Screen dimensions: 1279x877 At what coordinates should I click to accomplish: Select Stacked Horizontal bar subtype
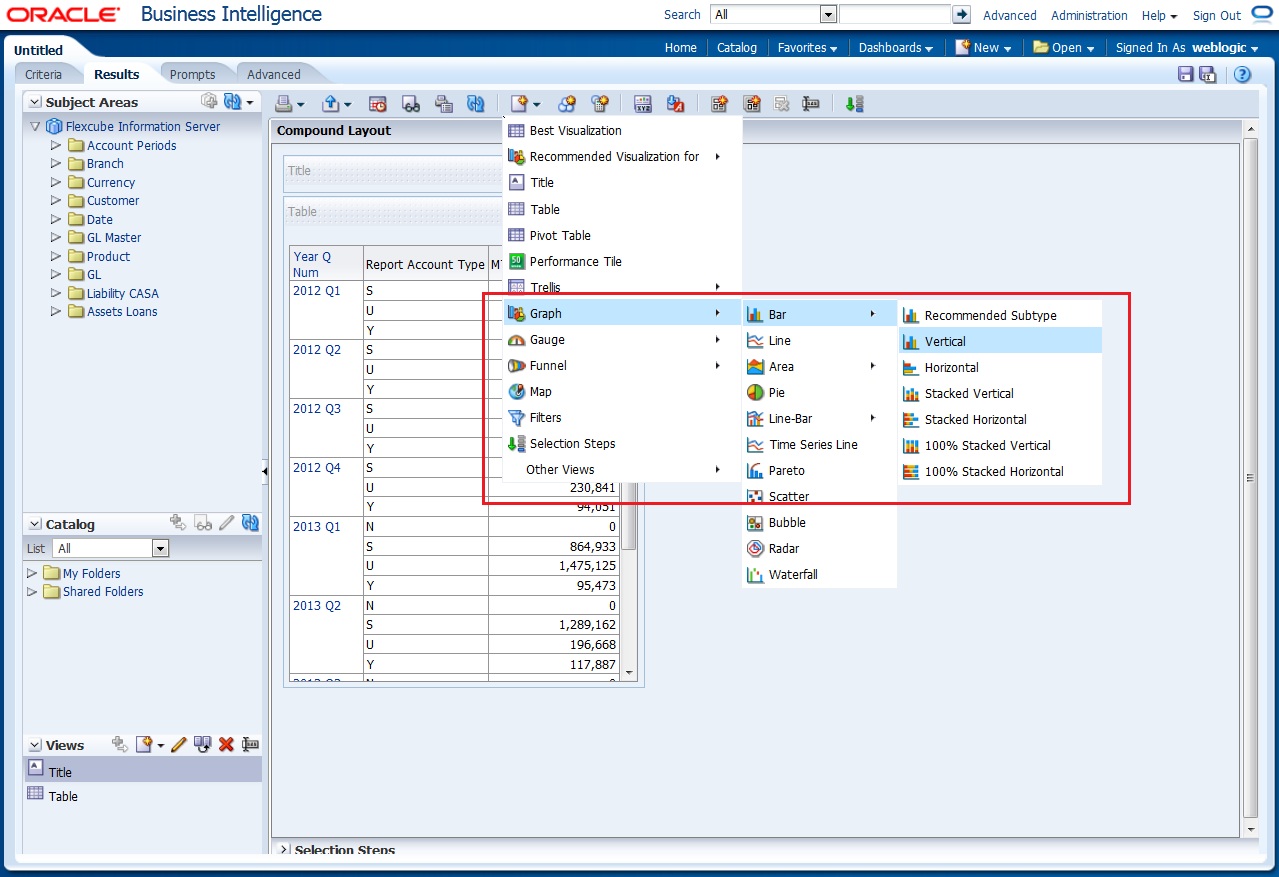pos(1000,419)
